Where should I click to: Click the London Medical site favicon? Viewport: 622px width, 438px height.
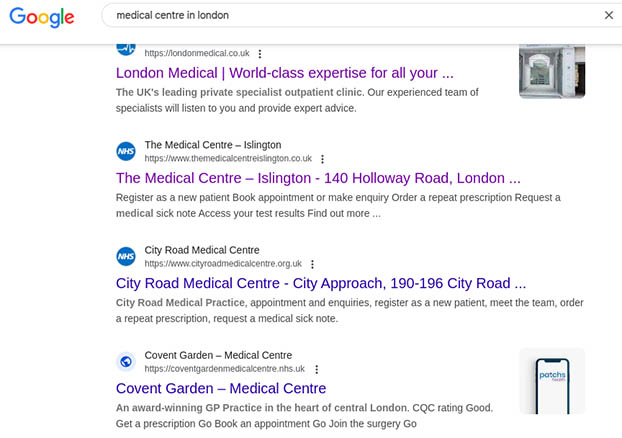coord(126,47)
